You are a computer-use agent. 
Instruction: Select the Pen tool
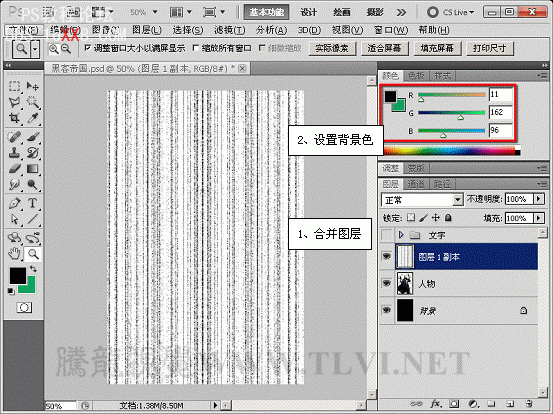point(14,203)
